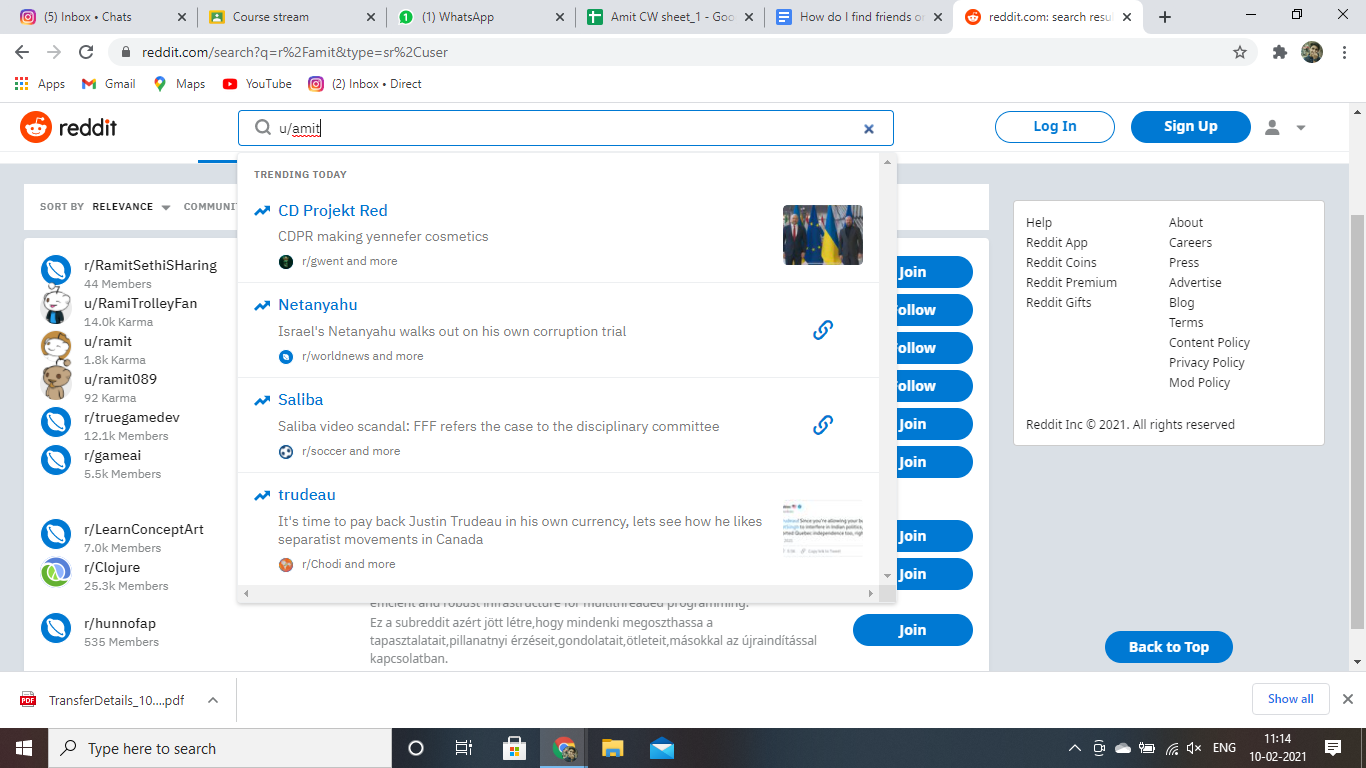
Task: Join the r/hunnofap community
Action: (912, 630)
